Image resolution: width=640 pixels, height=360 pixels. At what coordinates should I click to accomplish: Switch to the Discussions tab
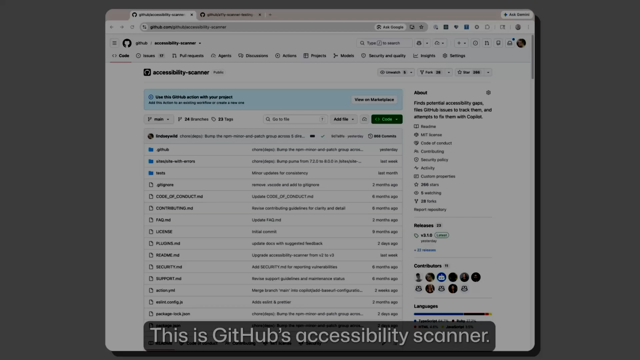253,56
